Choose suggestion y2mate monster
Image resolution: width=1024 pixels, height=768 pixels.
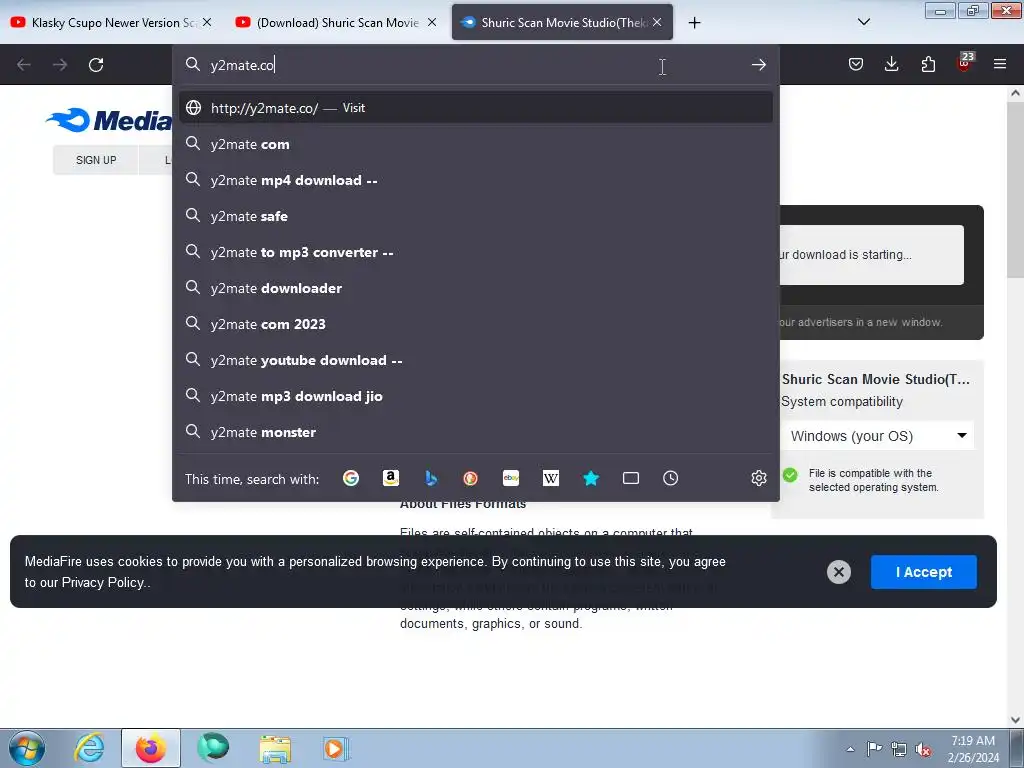pos(476,432)
